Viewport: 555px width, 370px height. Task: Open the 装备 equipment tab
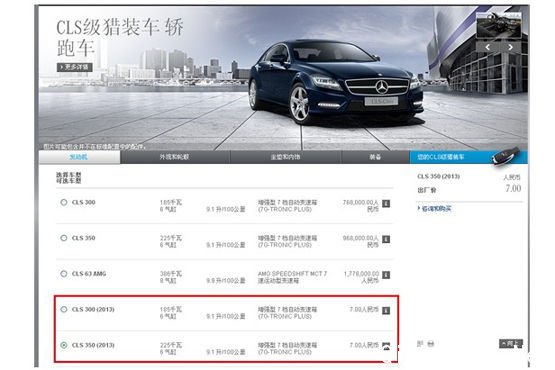[x=375, y=157]
